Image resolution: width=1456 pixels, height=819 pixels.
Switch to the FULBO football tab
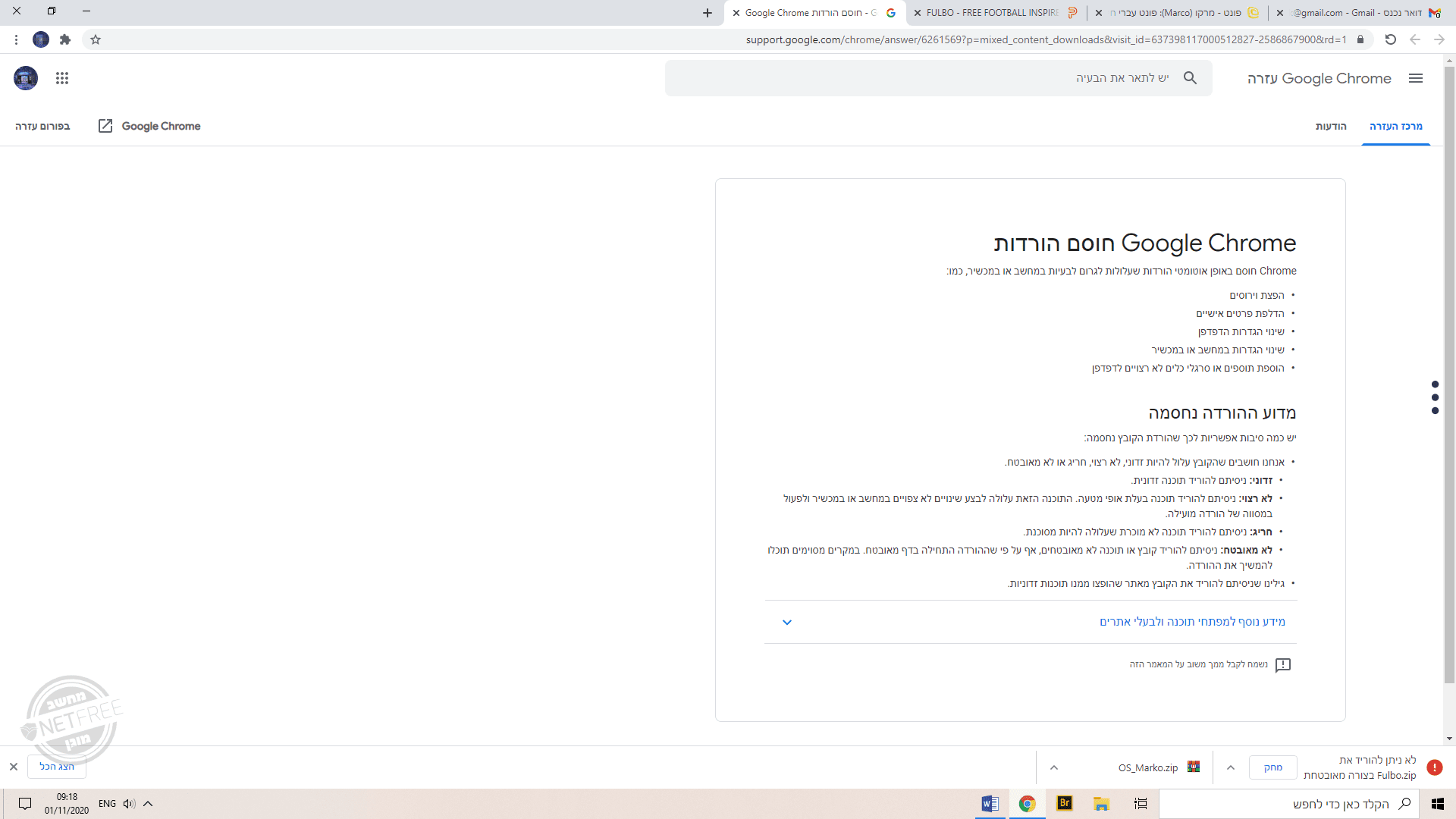pyautogui.click(x=993, y=13)
